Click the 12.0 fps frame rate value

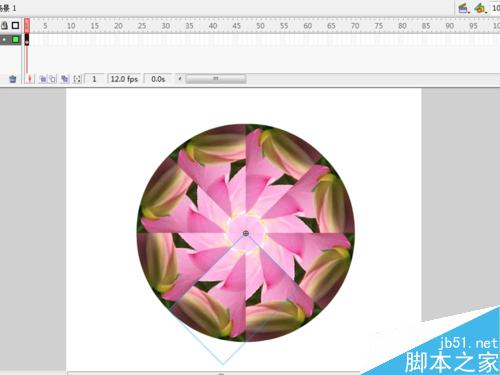click(x=124, y=79)
